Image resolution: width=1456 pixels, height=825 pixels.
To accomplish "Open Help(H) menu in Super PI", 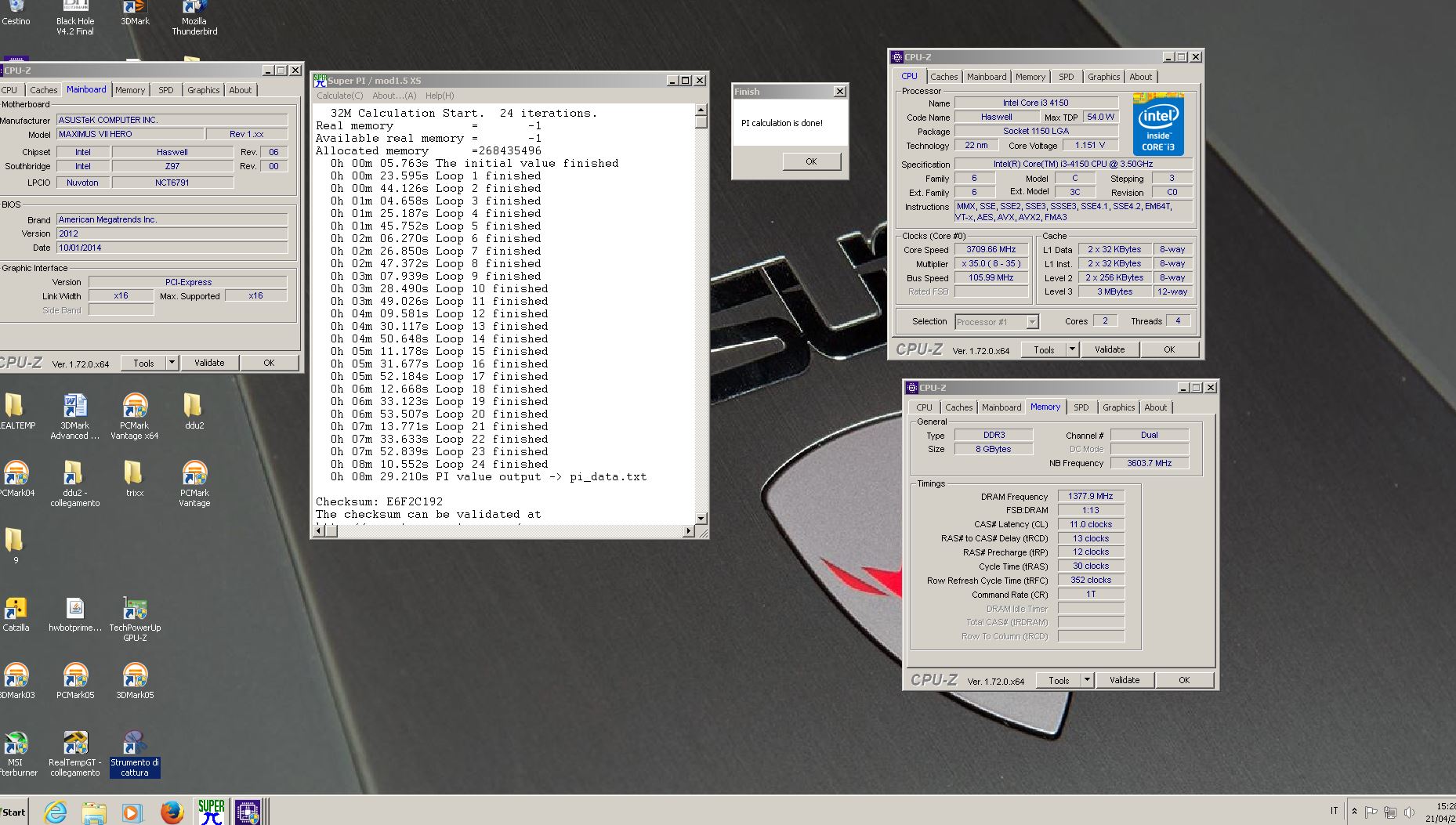I will [440, 96].
